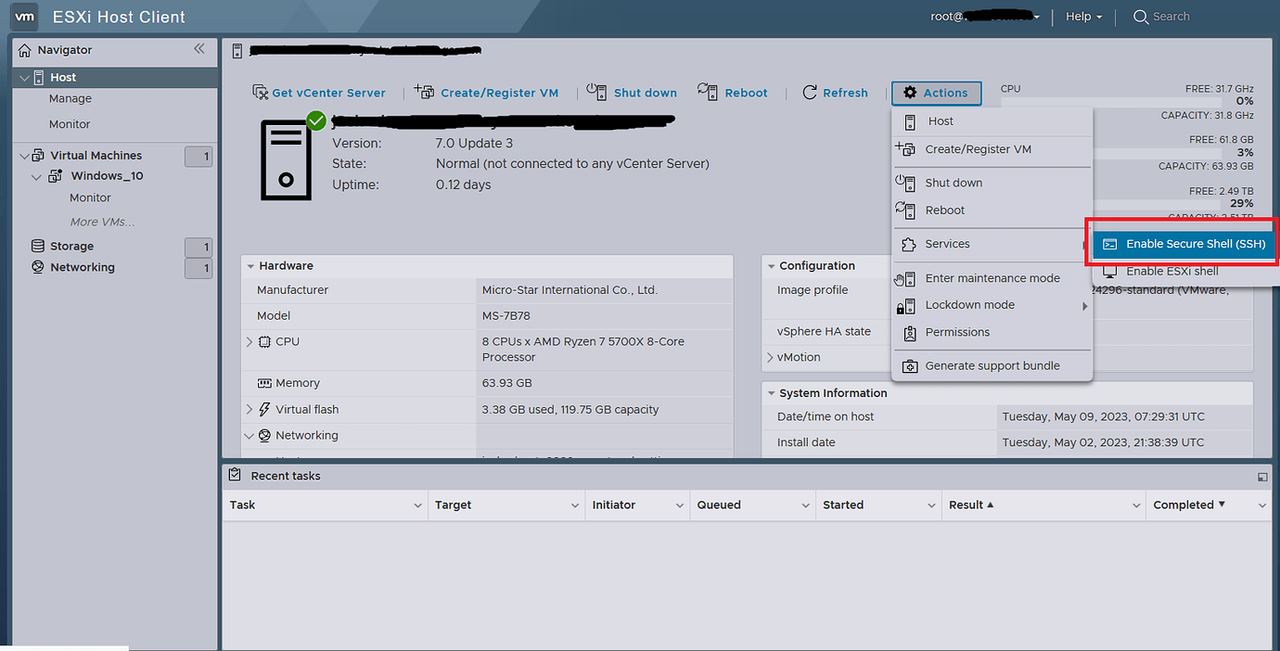Image resolution: width=1280 pixels, height=651 pixels.
Task: Click the Create/Register VM toolbar icon
Action: pos(424,92)
